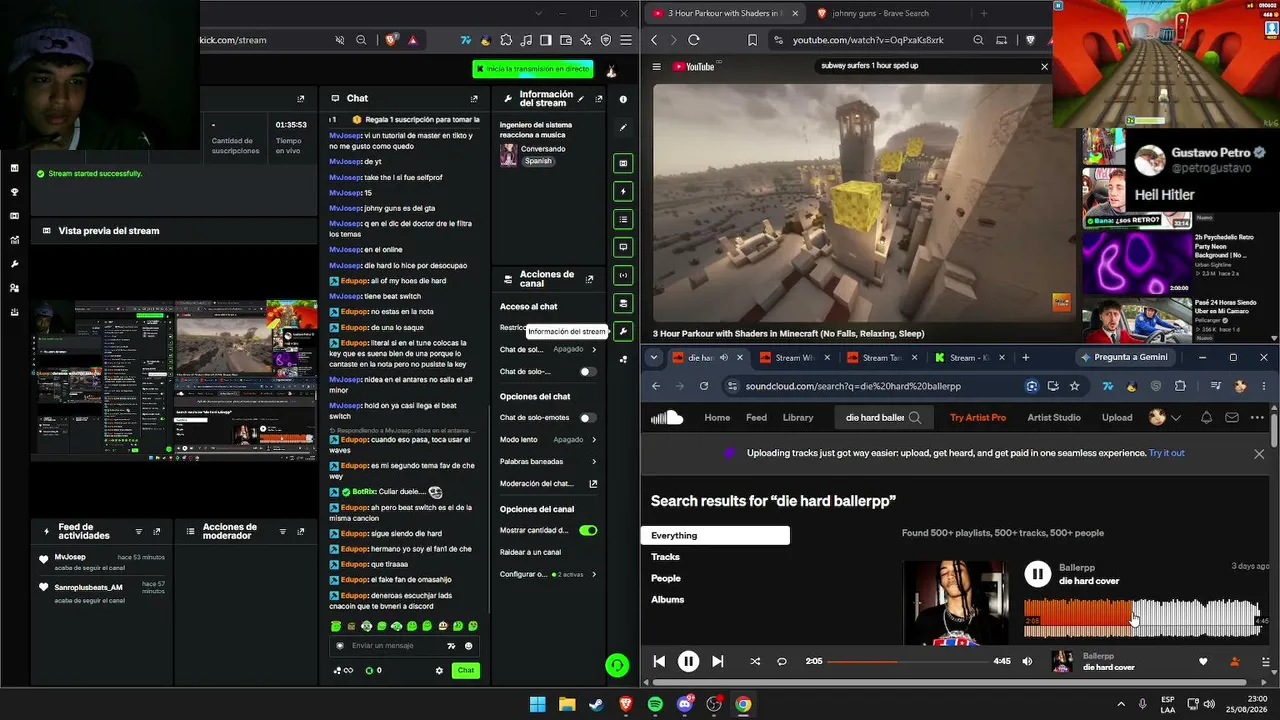The width and height of the screenshot is (1280, 720).
Task: Dismiss the uploading tracks banner
Action: [1259, 453]
